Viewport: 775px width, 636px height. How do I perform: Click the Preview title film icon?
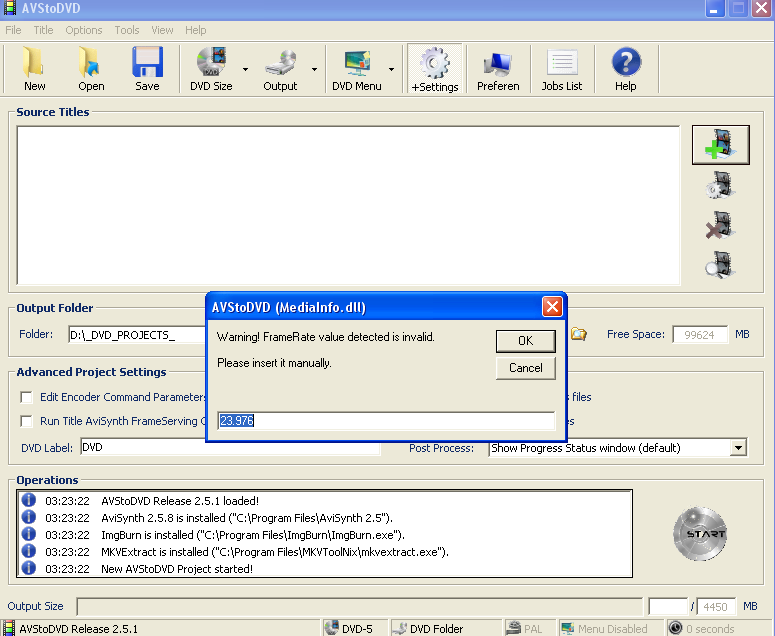coord(721,265)
